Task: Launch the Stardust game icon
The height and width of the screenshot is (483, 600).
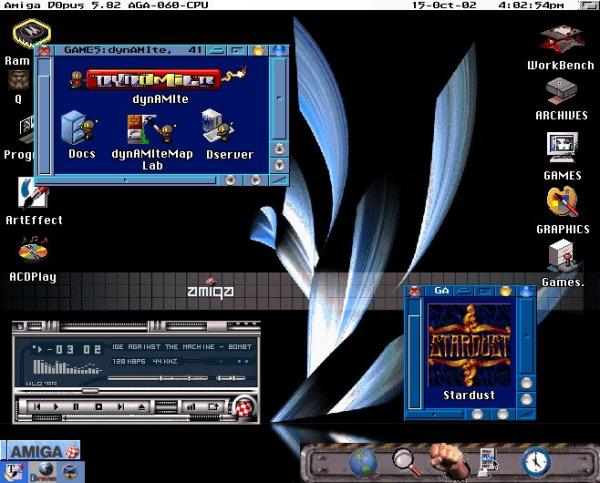Action: [x=469, y=344]
